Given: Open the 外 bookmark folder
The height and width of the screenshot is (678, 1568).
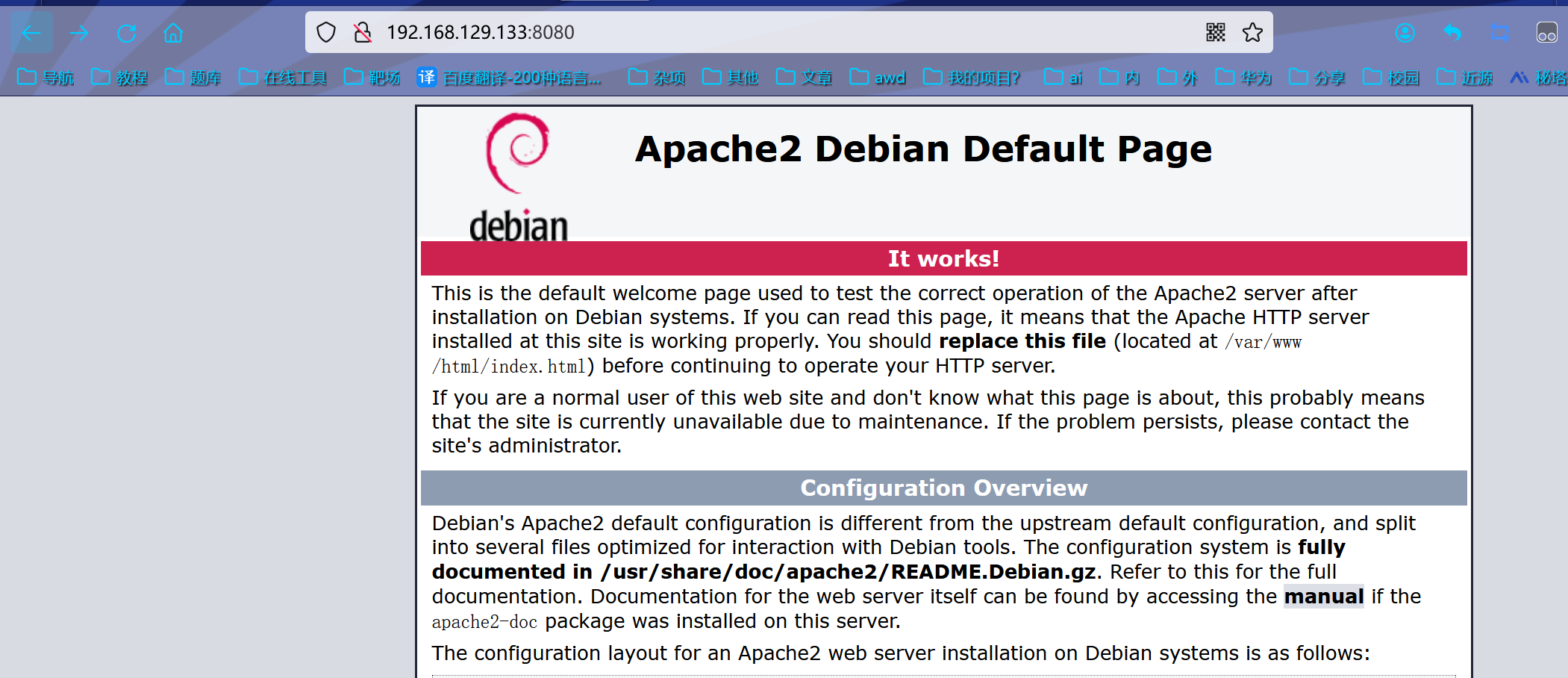Looking at the screenshot, I should point(1178,77).
